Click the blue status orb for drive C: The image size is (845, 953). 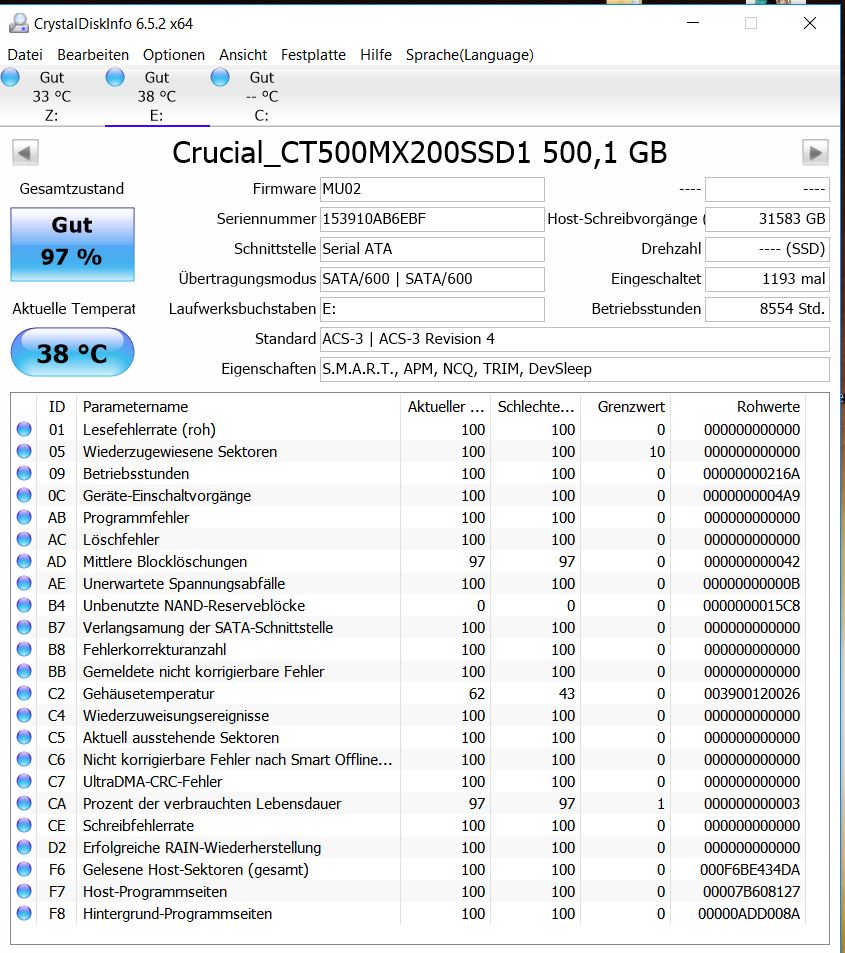coord(220,77)
